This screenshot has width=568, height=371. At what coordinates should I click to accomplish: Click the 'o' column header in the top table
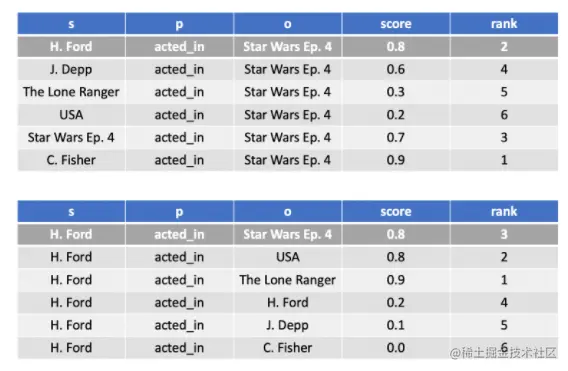(288, 24)
